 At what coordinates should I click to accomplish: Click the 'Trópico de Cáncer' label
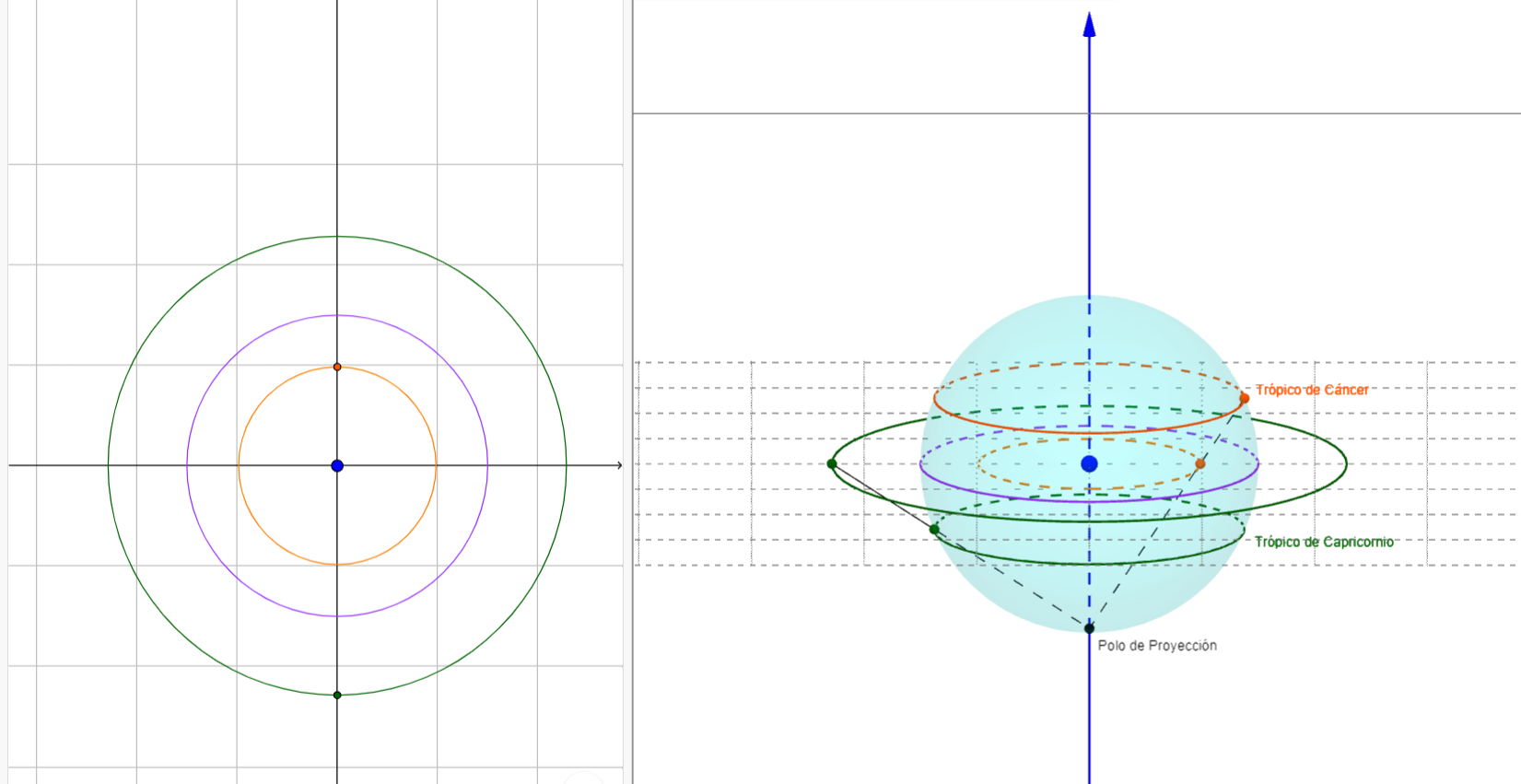[1311, 390]
